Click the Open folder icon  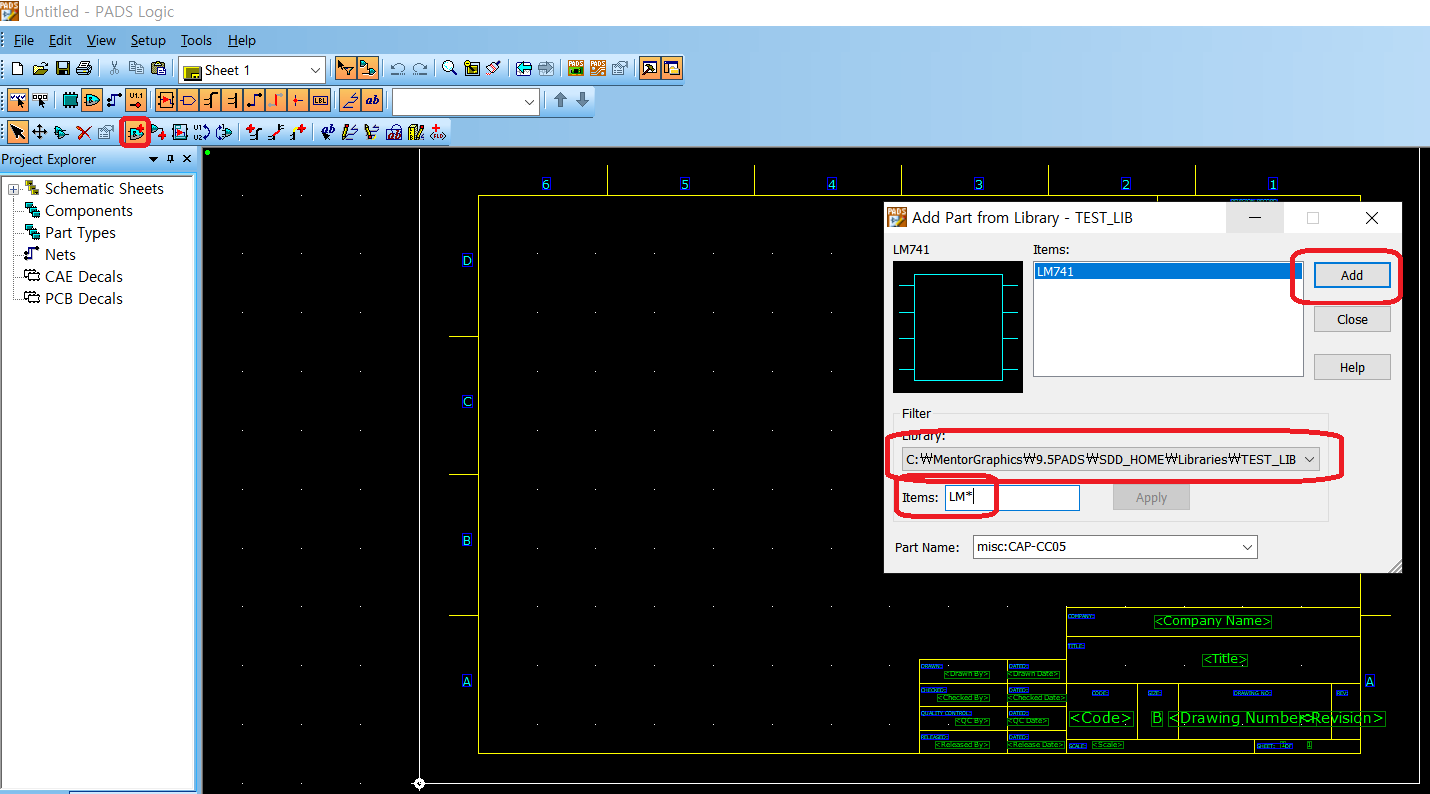click(40, 69)
